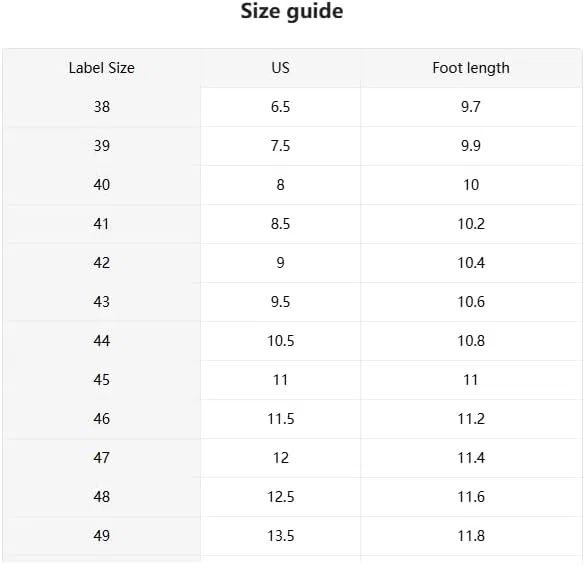Viewport: 585px width, 565px height.
Task: Click US size 6.5 cell
Action: click(281, 107)
